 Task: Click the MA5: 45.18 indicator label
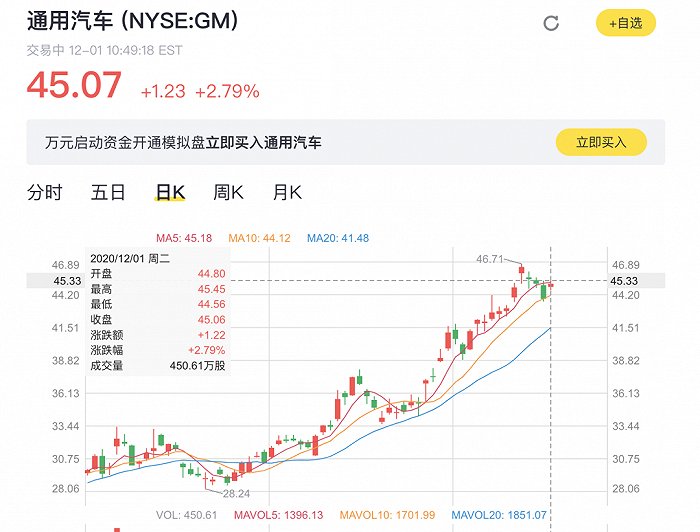click(x=184, y=238)
